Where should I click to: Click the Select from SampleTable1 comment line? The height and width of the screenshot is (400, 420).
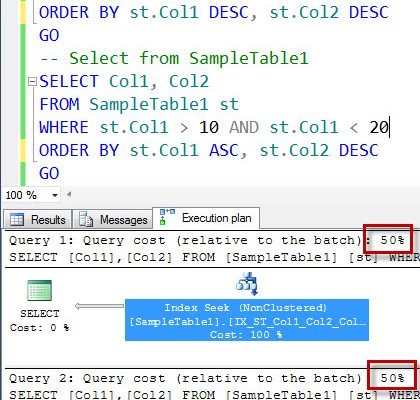tap(174, 58)
